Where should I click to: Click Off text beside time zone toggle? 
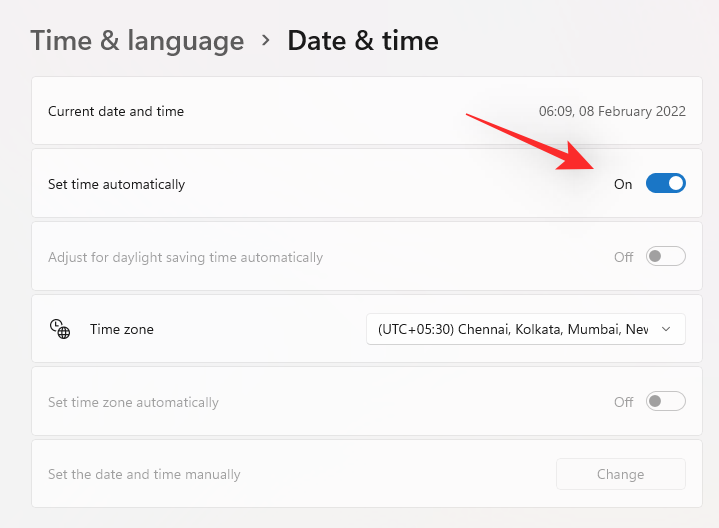click(623, 402)
